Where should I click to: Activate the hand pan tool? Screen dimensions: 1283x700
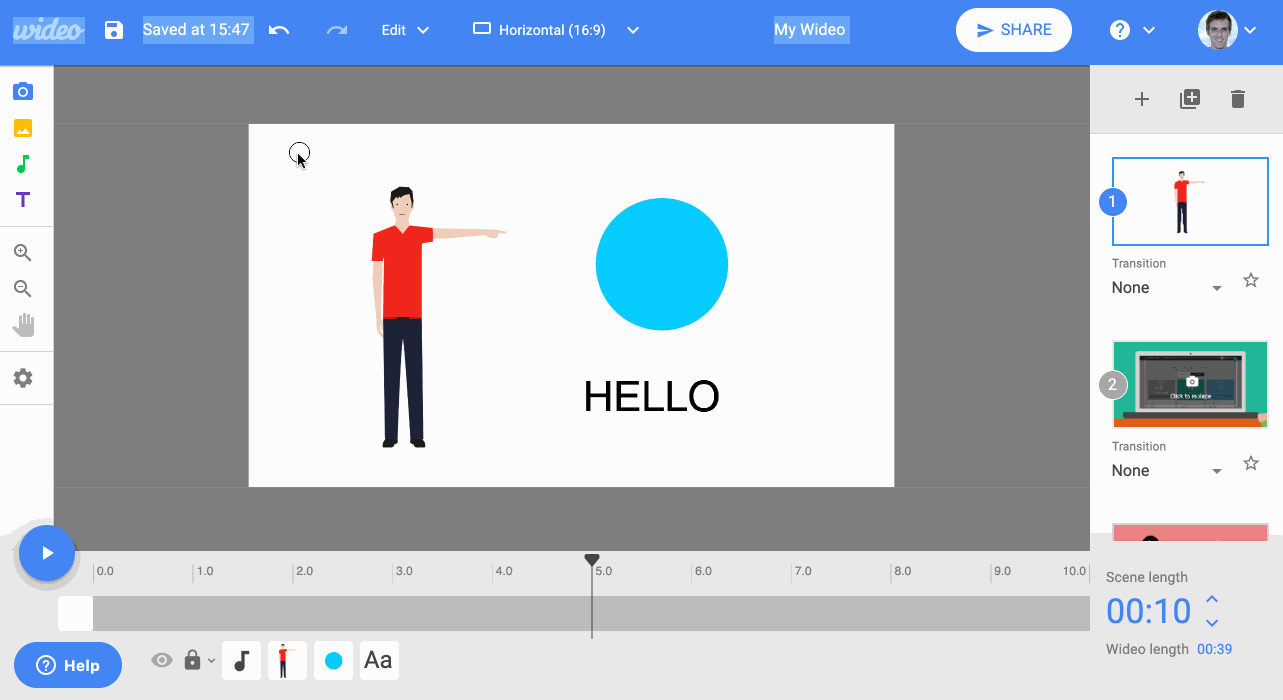click(23, 325)
